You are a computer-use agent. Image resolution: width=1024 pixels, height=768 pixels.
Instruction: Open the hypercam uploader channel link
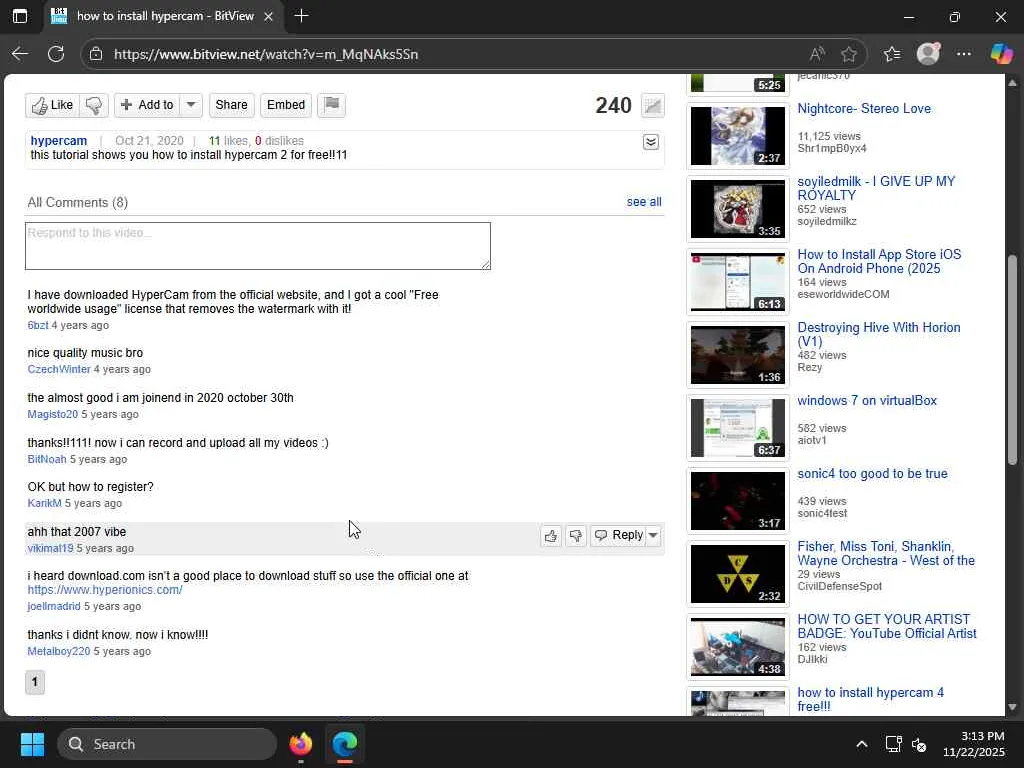(x=59, y=140)
